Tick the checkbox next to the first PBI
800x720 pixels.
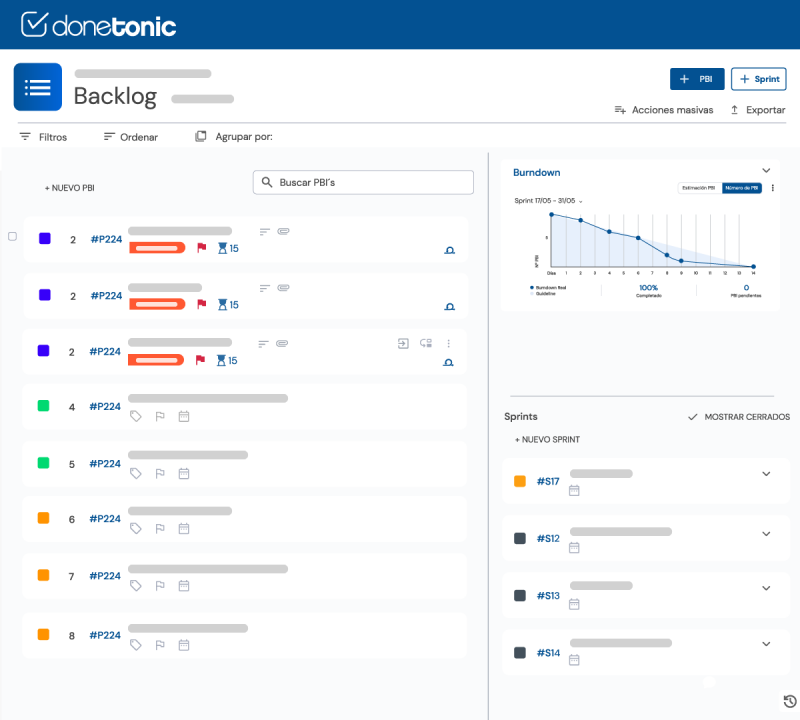pyautogui.click(x=11, y=236)
